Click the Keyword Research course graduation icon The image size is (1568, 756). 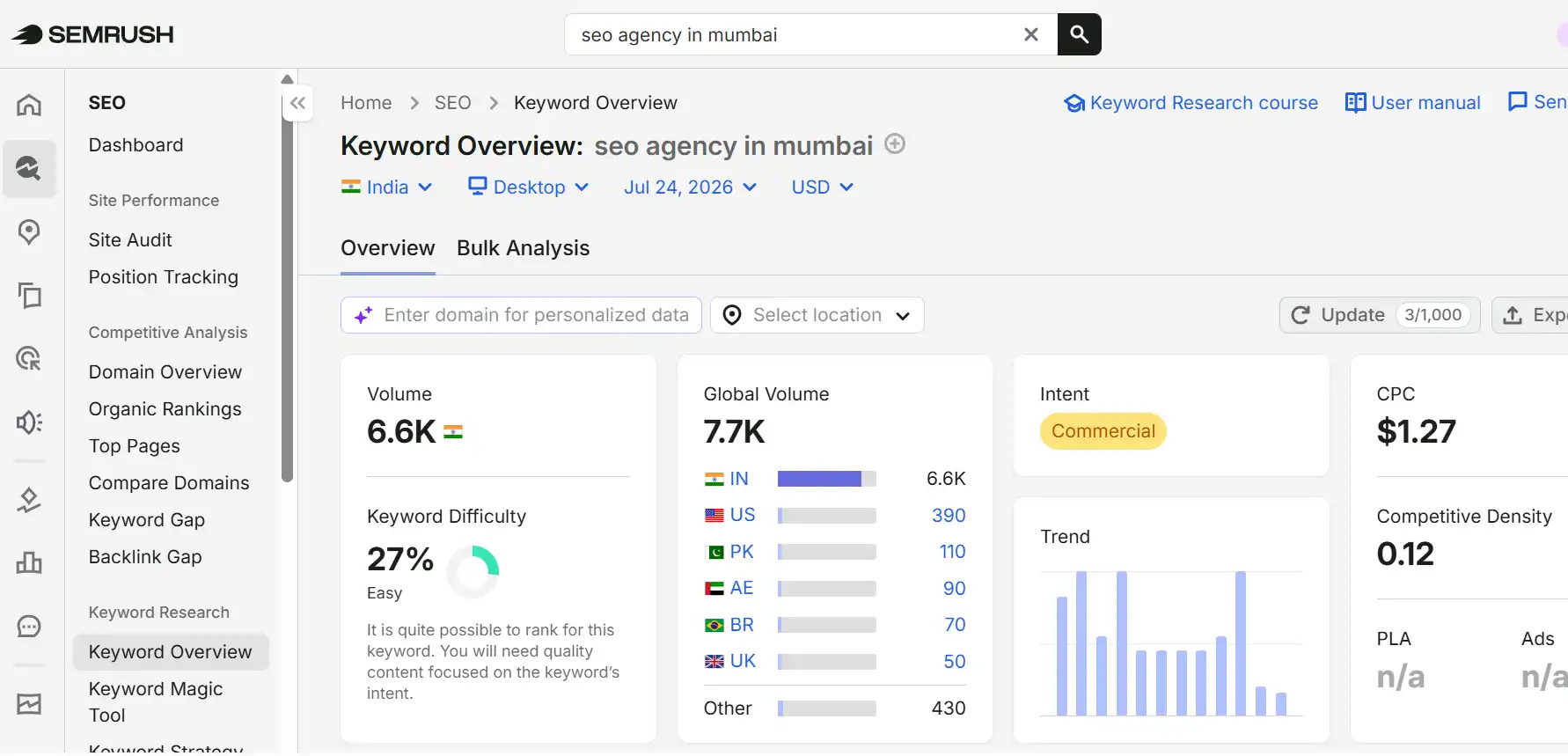tap(1073, 104)
